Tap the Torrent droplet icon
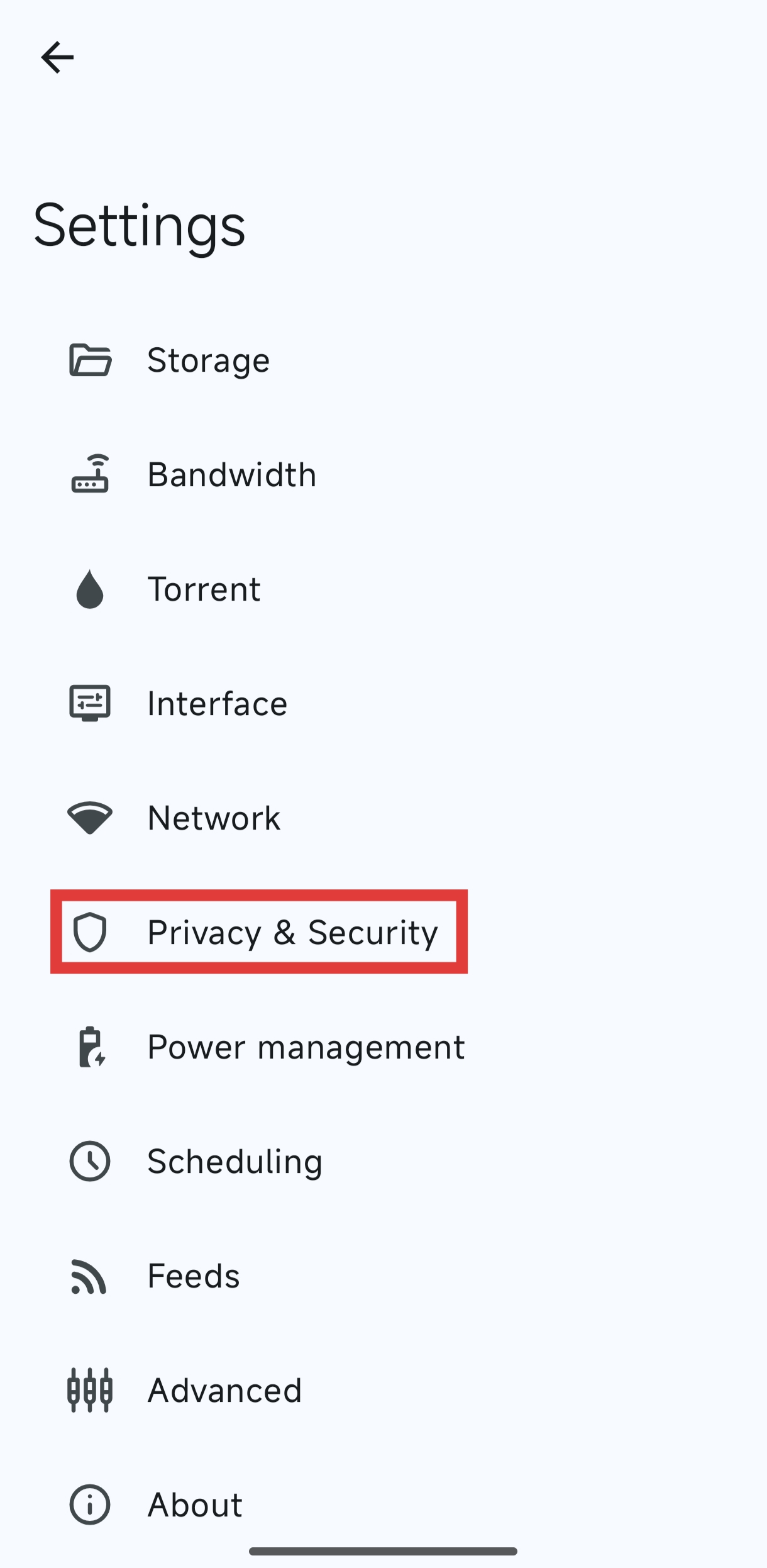 [x=90, y=589]
